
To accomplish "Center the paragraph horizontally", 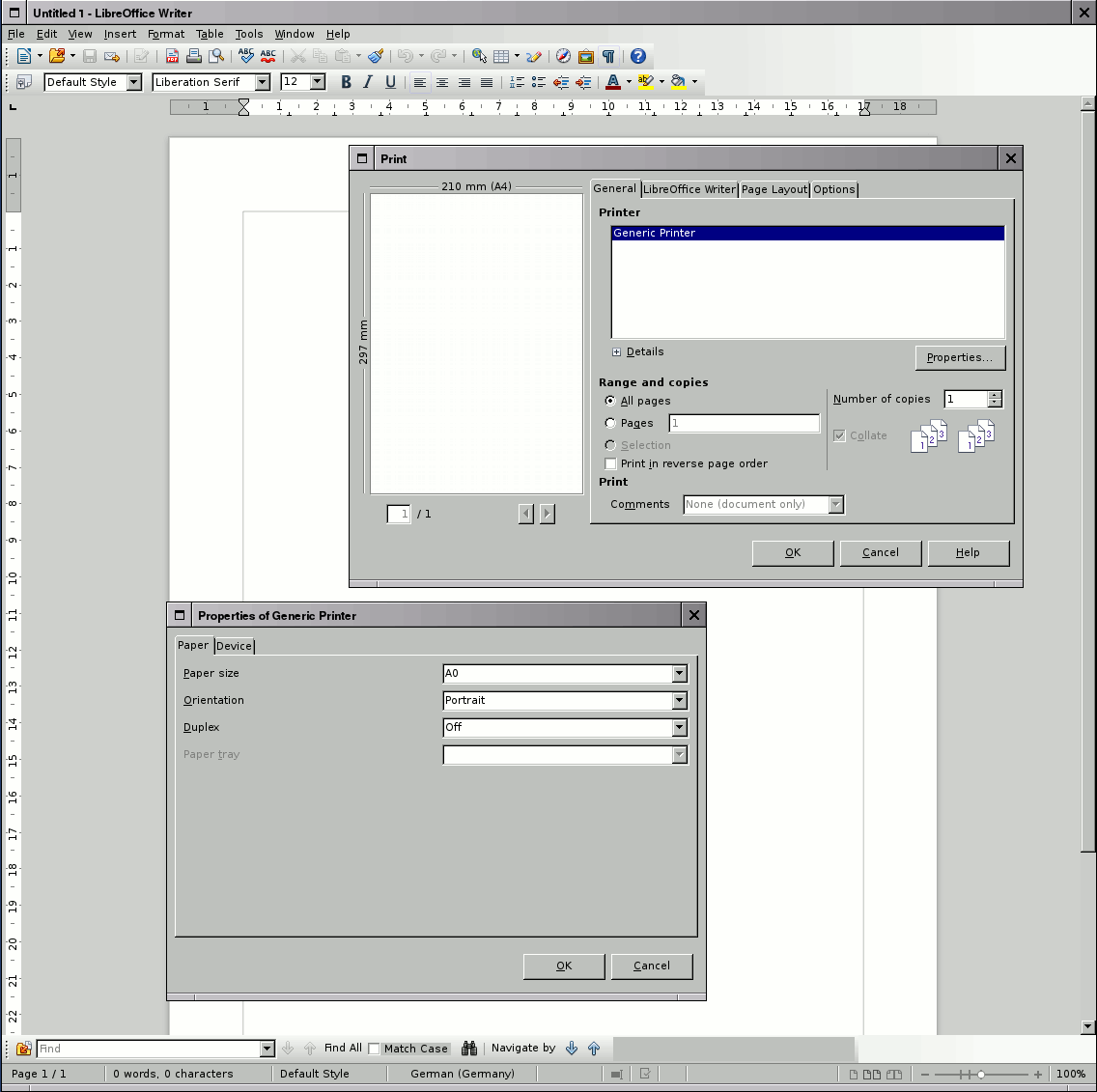I will pos(442,82).
